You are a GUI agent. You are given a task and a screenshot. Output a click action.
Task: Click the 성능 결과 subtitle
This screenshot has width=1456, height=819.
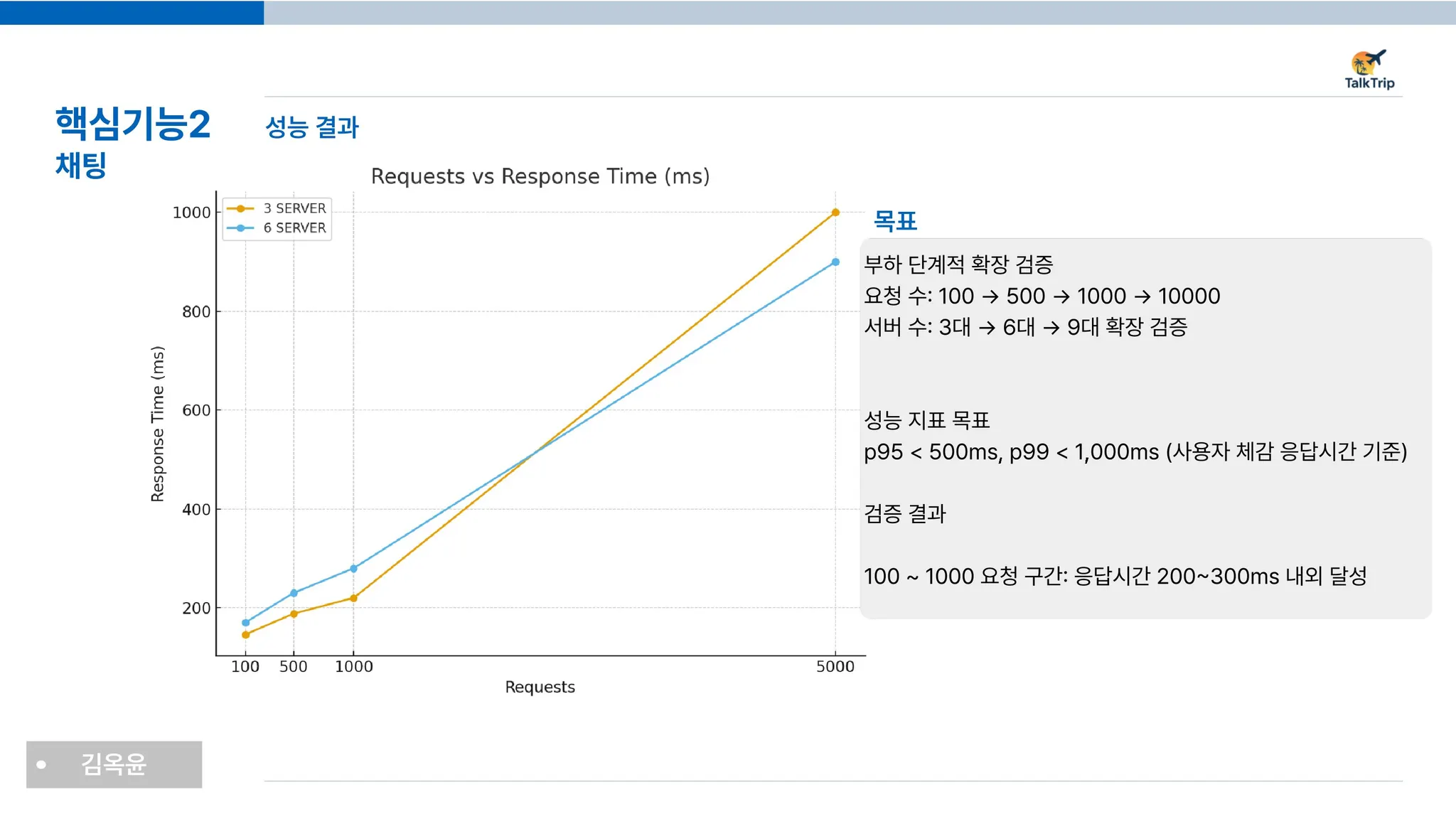(311, 127)
